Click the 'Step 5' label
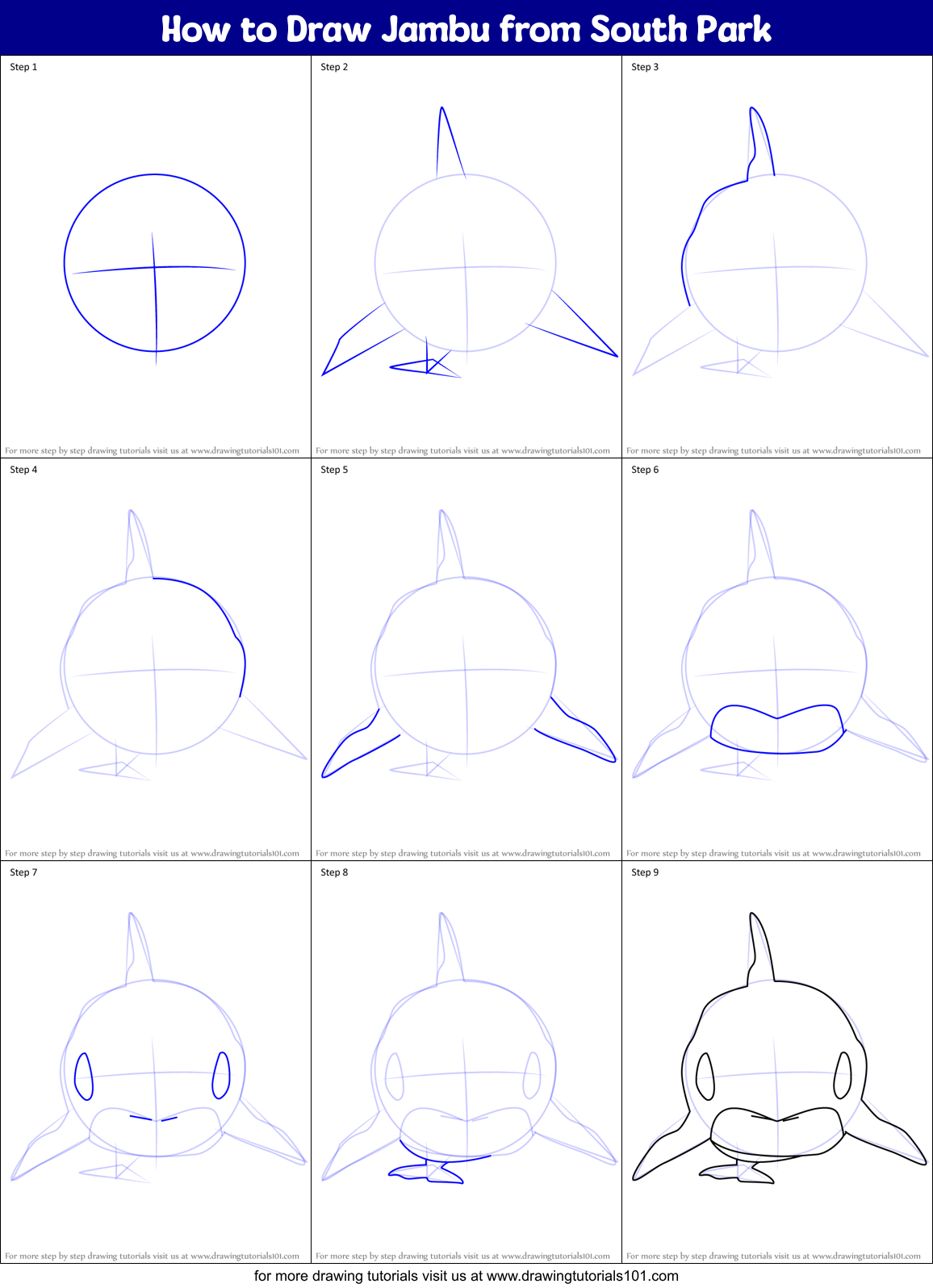The width and height of the screenshot is (933, 1288). 334,470
